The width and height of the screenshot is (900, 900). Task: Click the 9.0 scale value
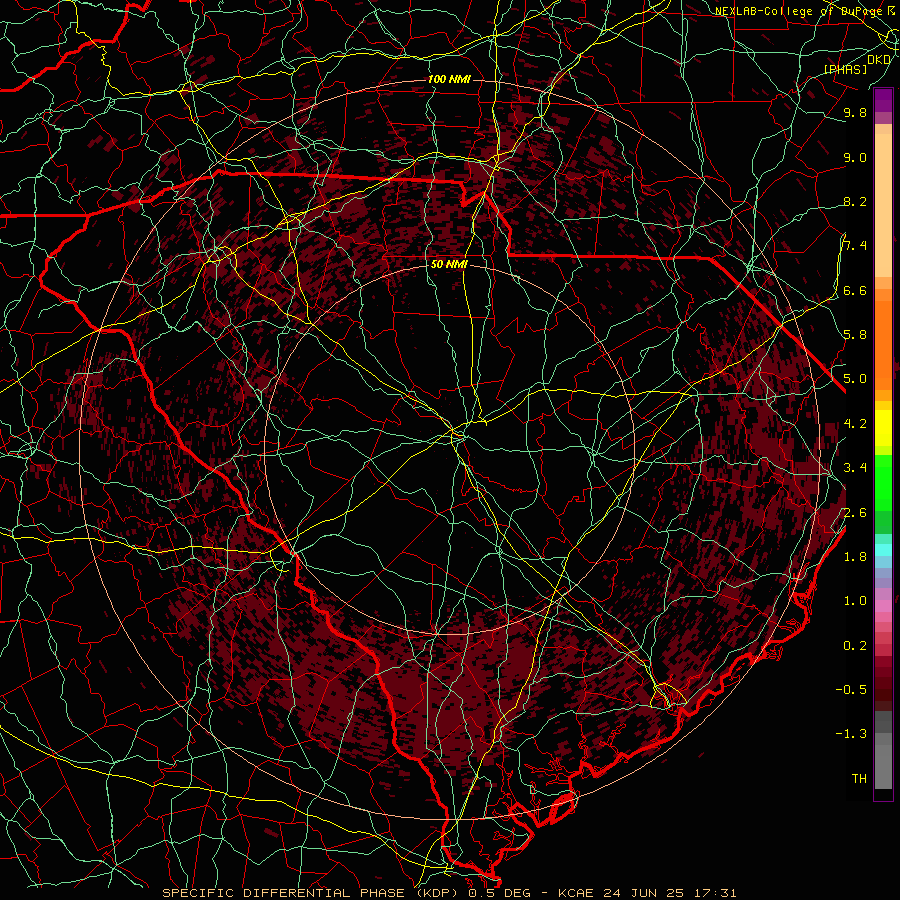click(855, 157)
